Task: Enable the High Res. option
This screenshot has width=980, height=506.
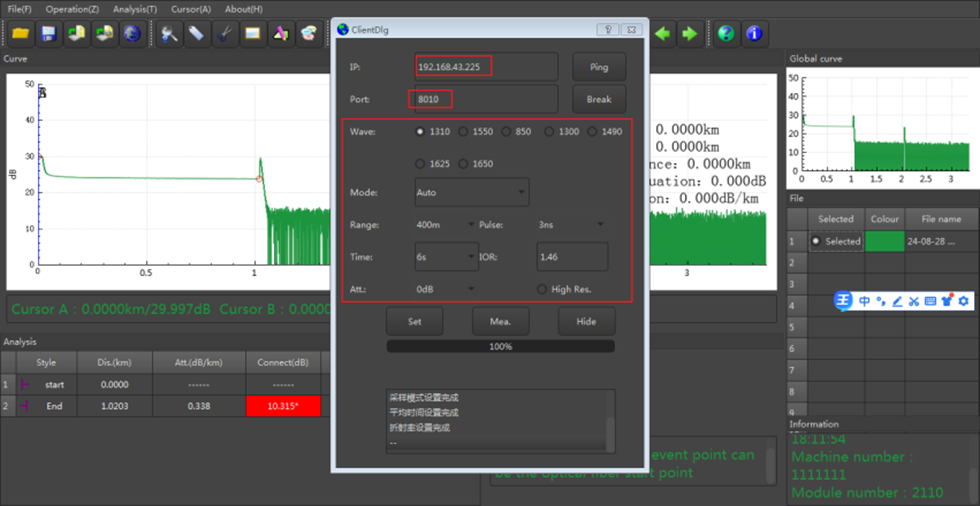Action: tap(542, 289)
